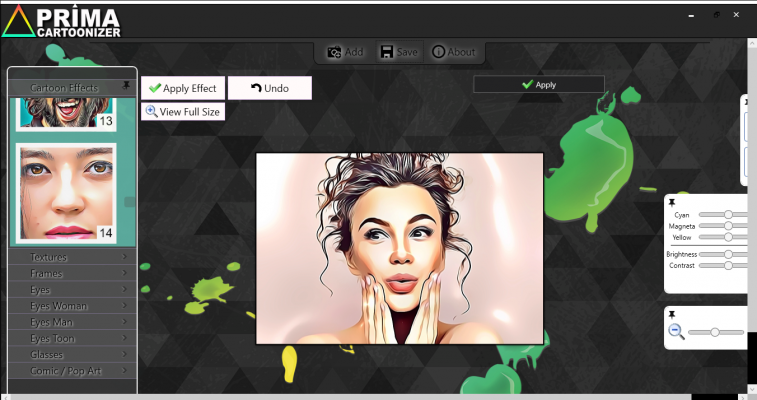The height and width of the screenshot is (400, 757).
Task: Click green checkmark in Apply Effect button
Action: point(154,88)
